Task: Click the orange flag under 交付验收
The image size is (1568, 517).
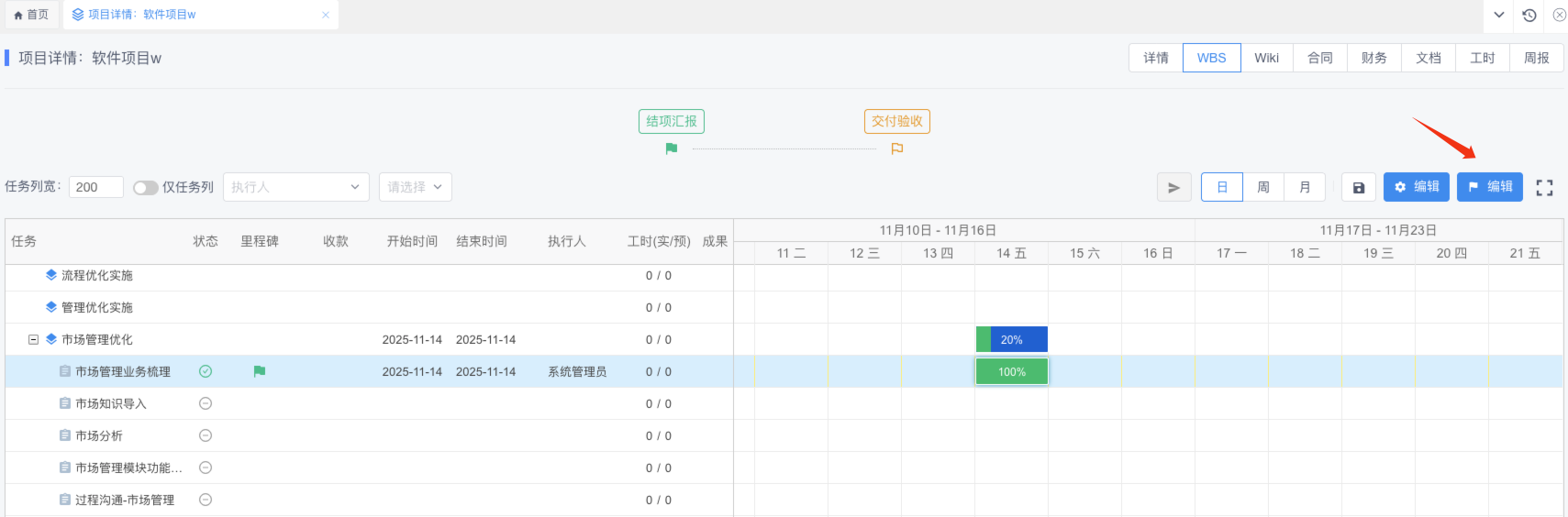Action: pyautogui.click(x=897, y=148)
